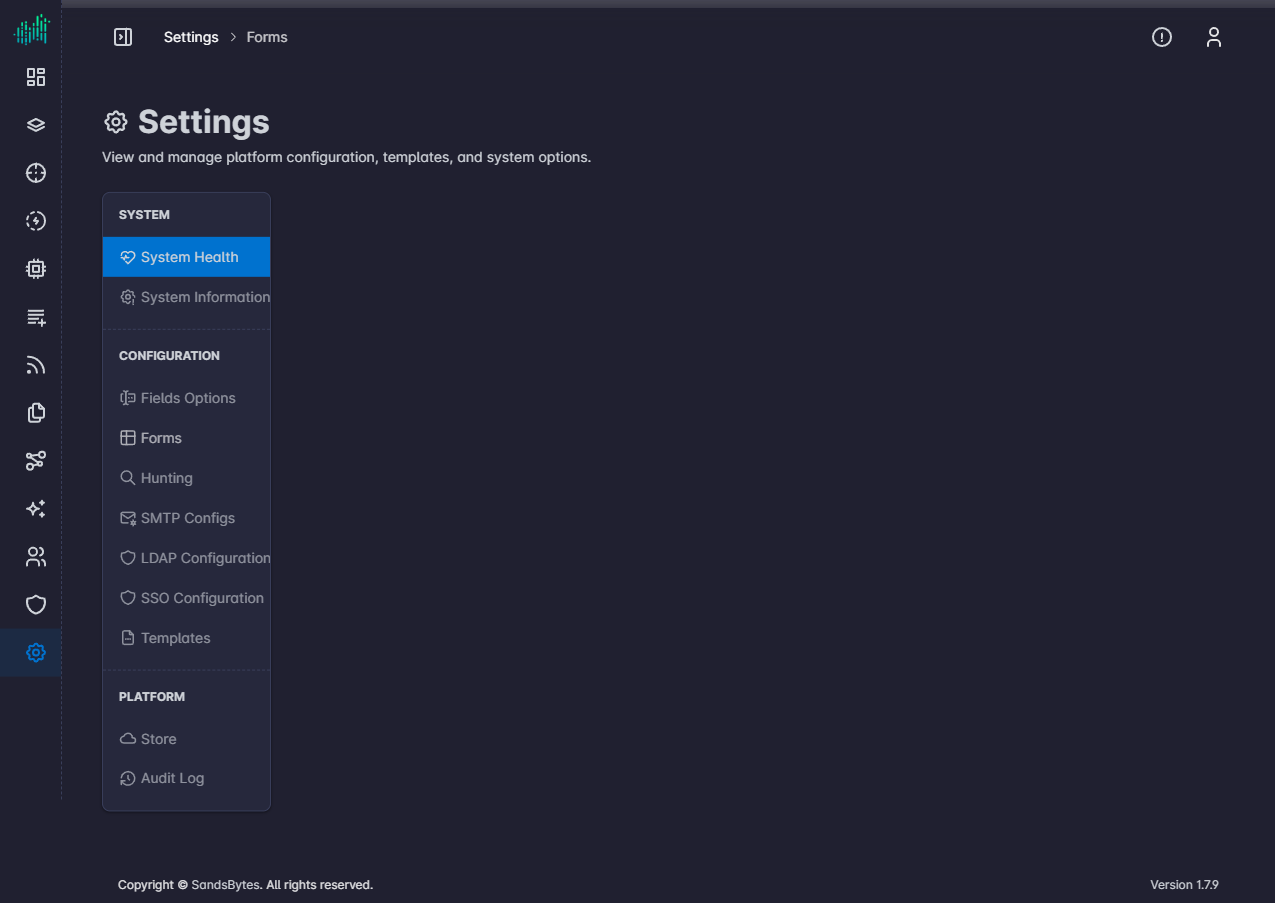Image resolution: width=1275 pixels, height=903 pixels.
Task: Open the Hunting configuration
Action: pyautogui.click(x=186, y=478)
